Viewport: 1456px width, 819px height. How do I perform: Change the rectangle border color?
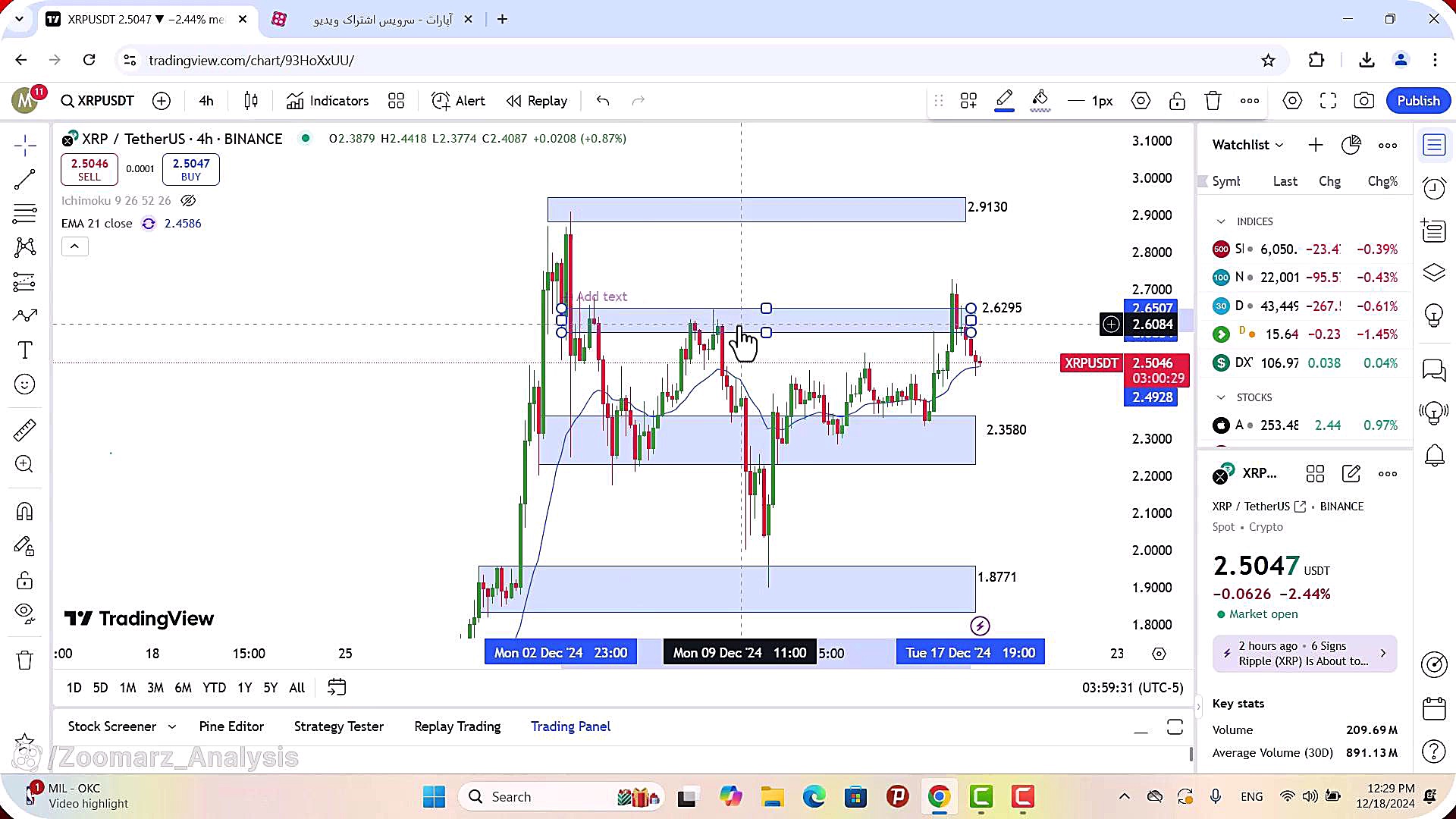coord(1004,100)
